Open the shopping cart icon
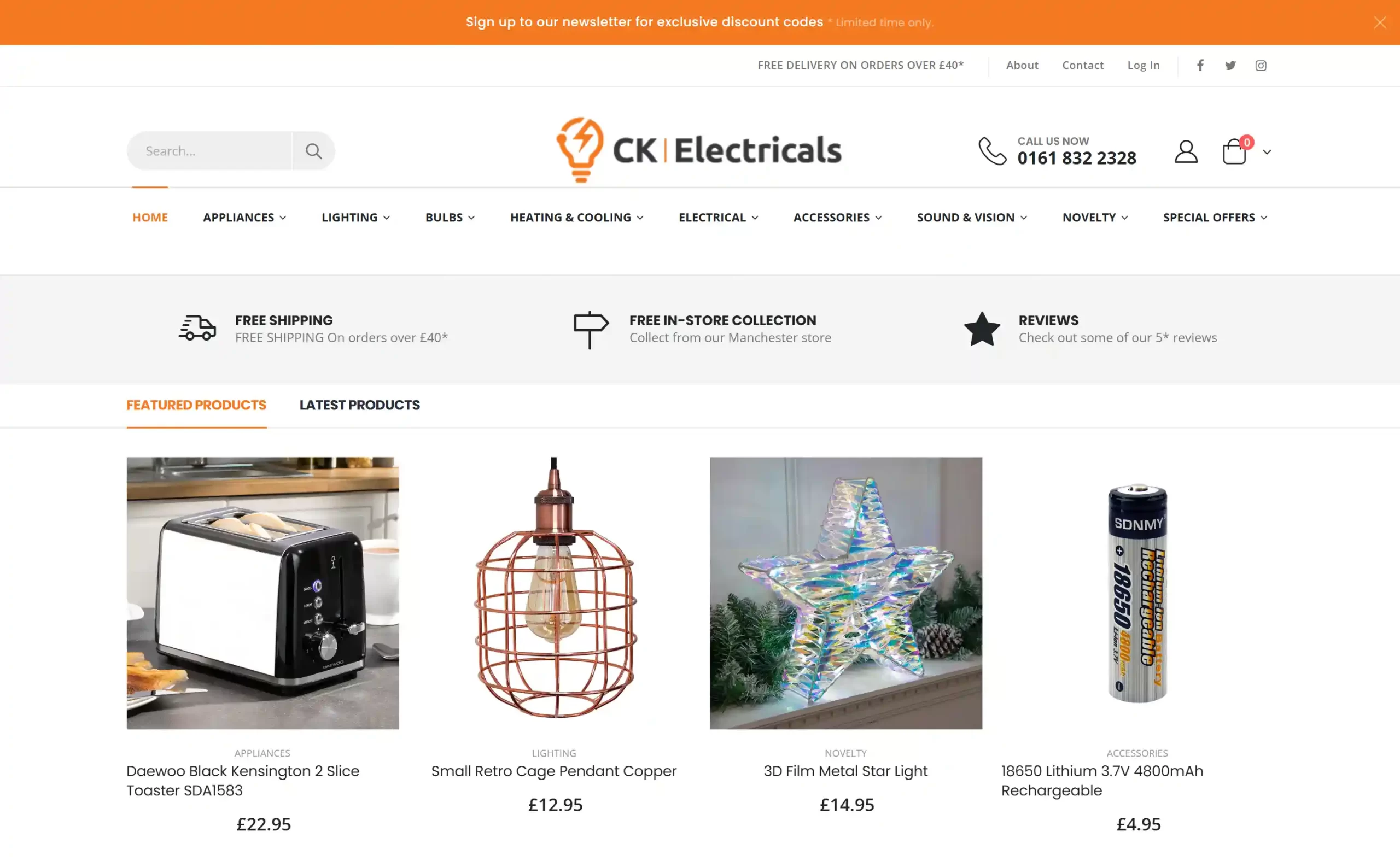The image size is (1400, 867). (x=1234, y=152)
